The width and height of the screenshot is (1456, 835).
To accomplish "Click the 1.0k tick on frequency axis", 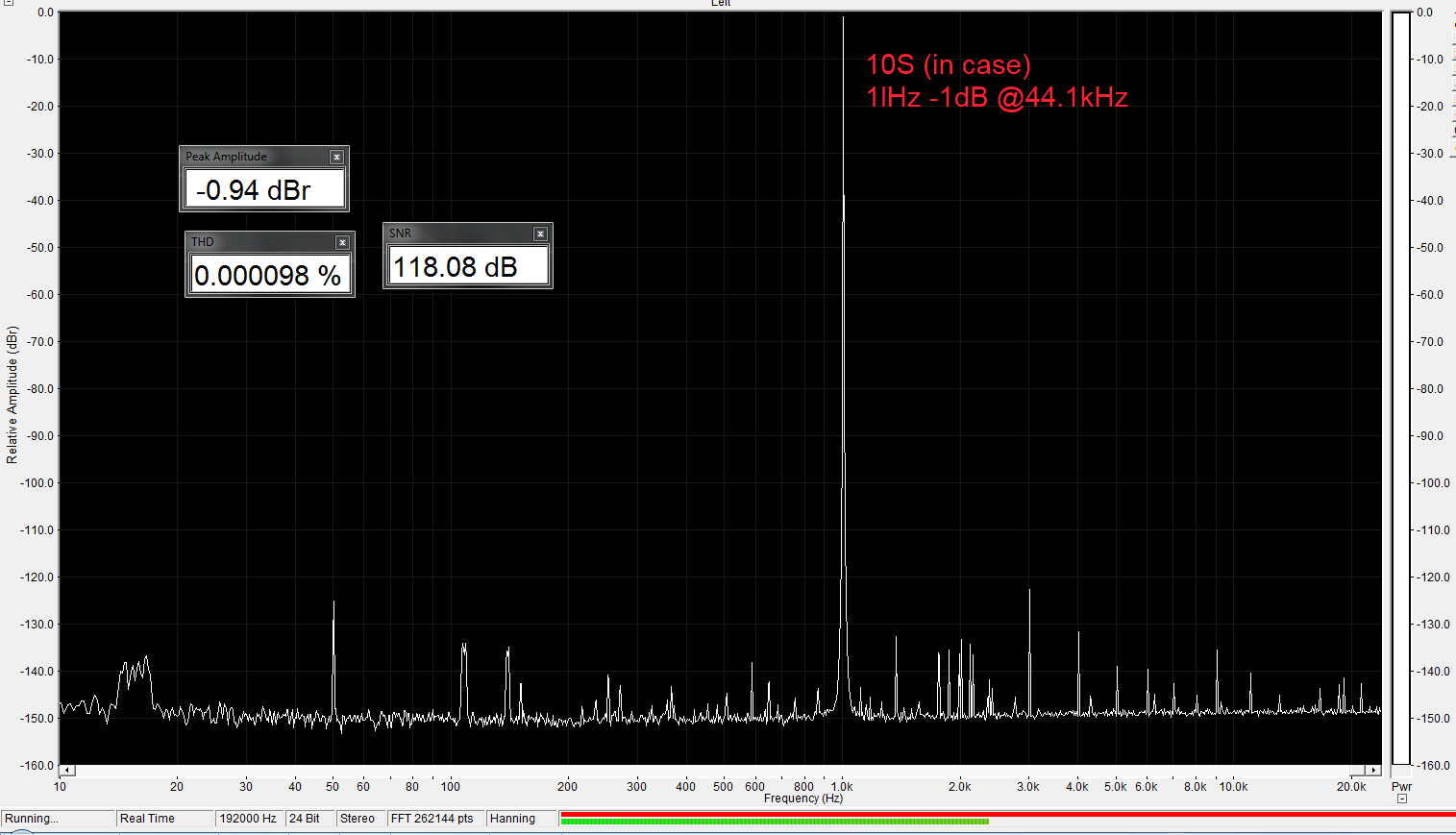I will click(842, 786).
